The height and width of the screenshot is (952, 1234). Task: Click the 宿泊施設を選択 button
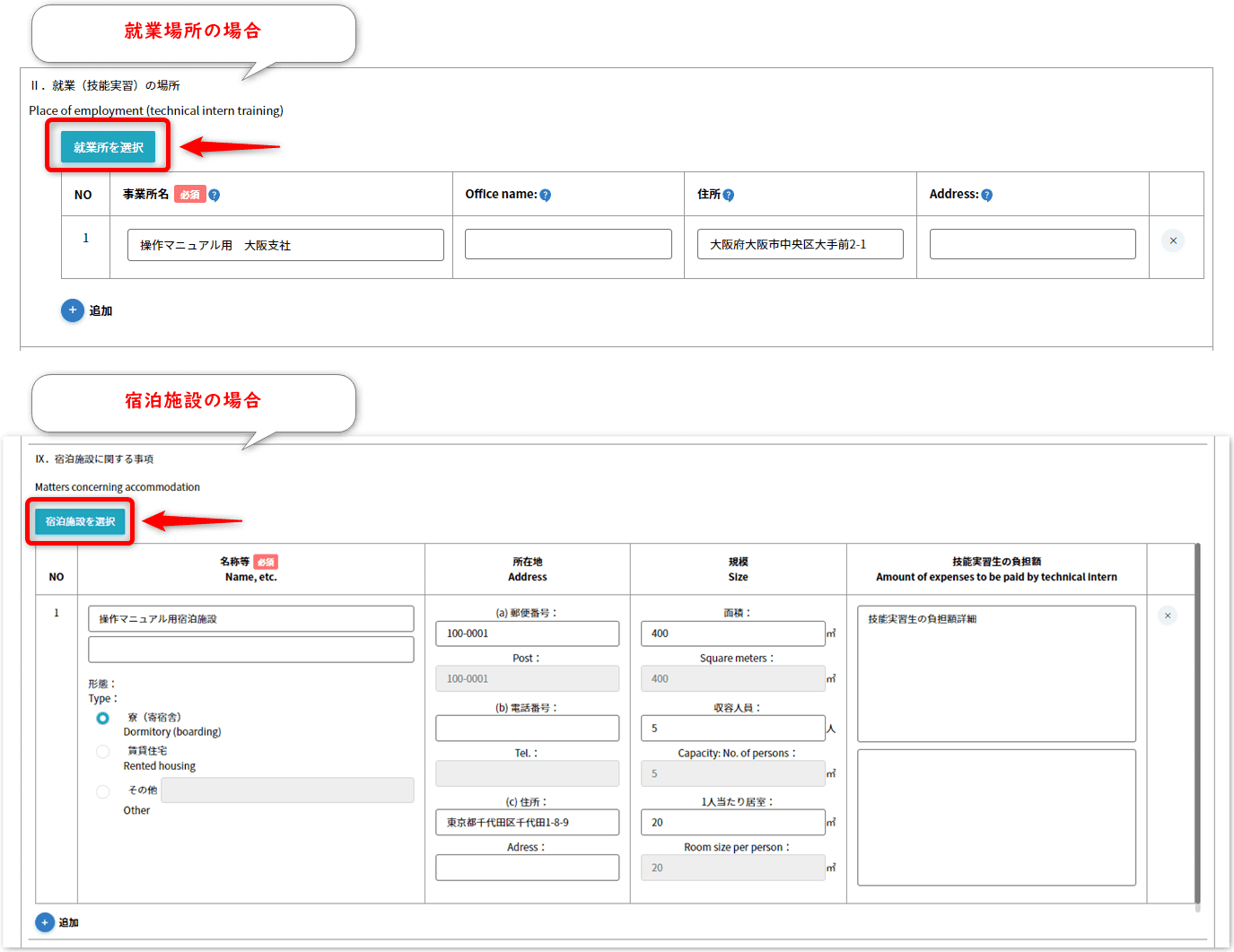[x=80, y=521]
